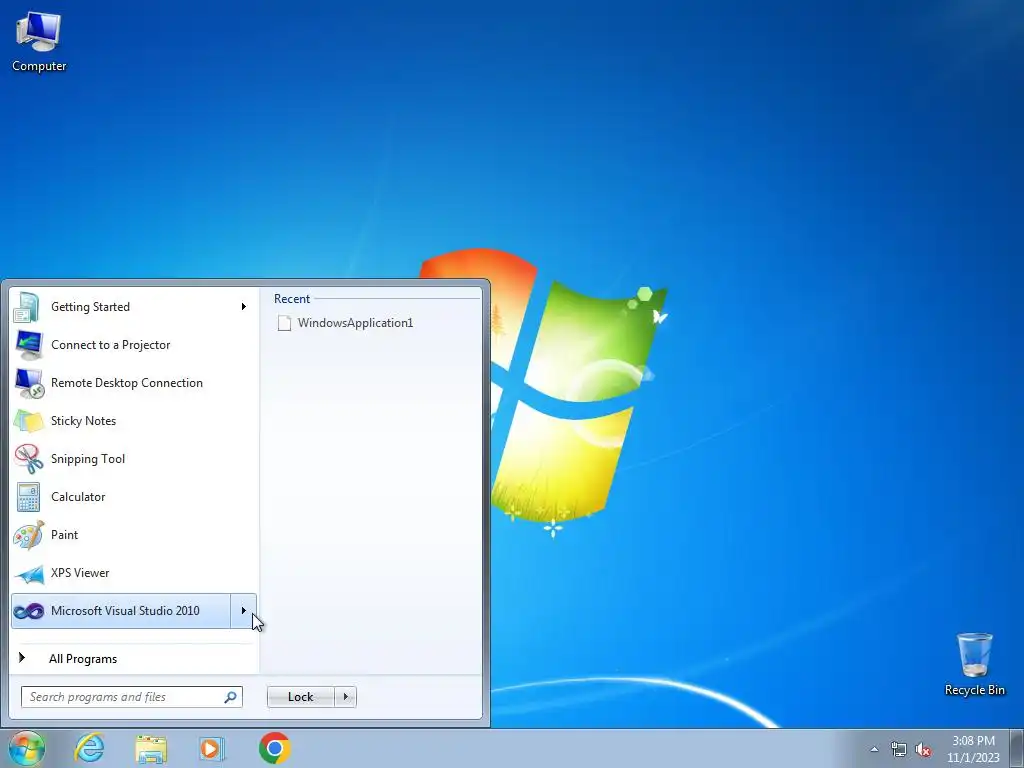This screenshot has height=768, width=1024.
Task: Expand All Programs arrow
Action: pos(22,658)
